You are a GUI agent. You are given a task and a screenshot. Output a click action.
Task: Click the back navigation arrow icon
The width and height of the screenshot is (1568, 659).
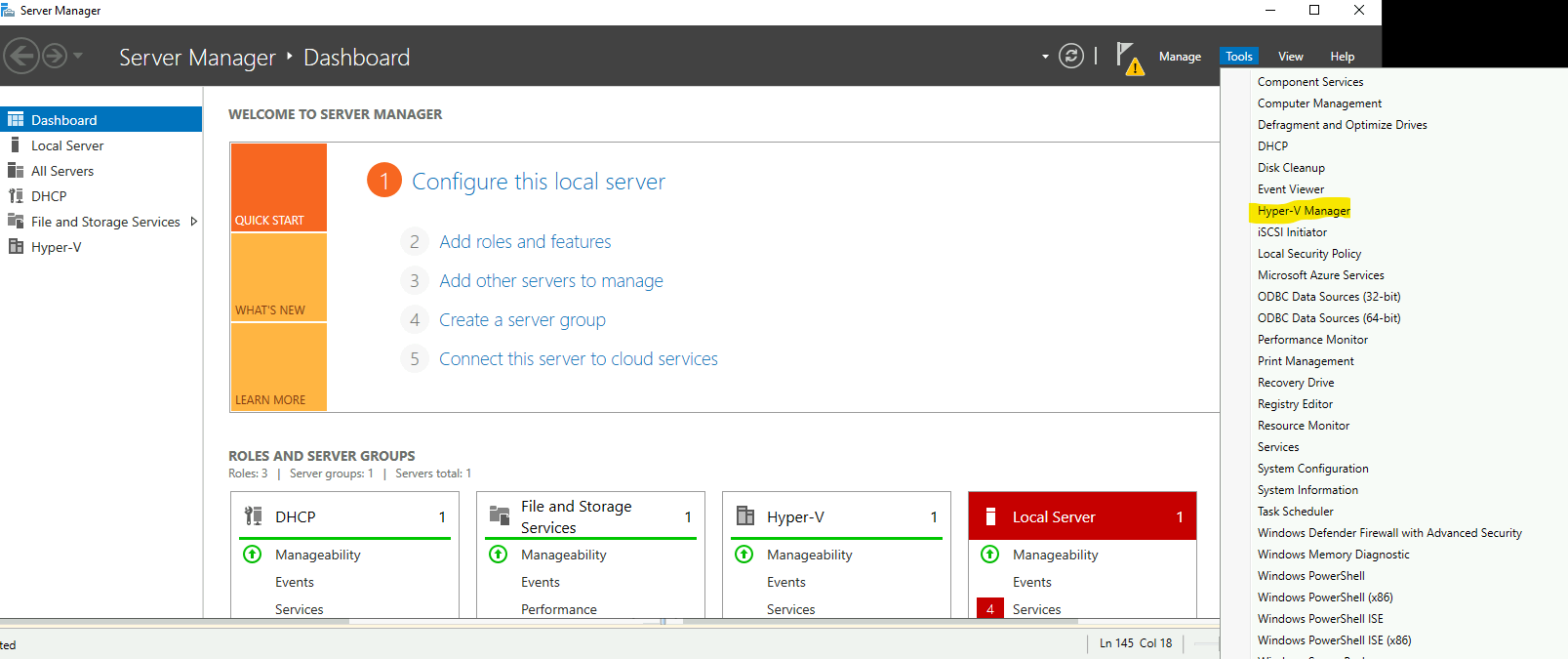21,56
